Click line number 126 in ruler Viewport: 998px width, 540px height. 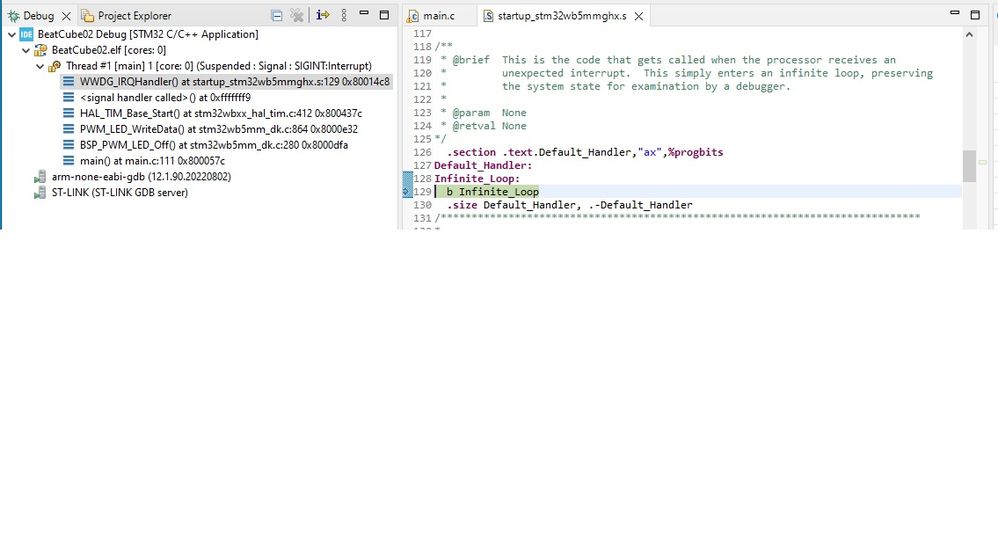tap(422, 152)
